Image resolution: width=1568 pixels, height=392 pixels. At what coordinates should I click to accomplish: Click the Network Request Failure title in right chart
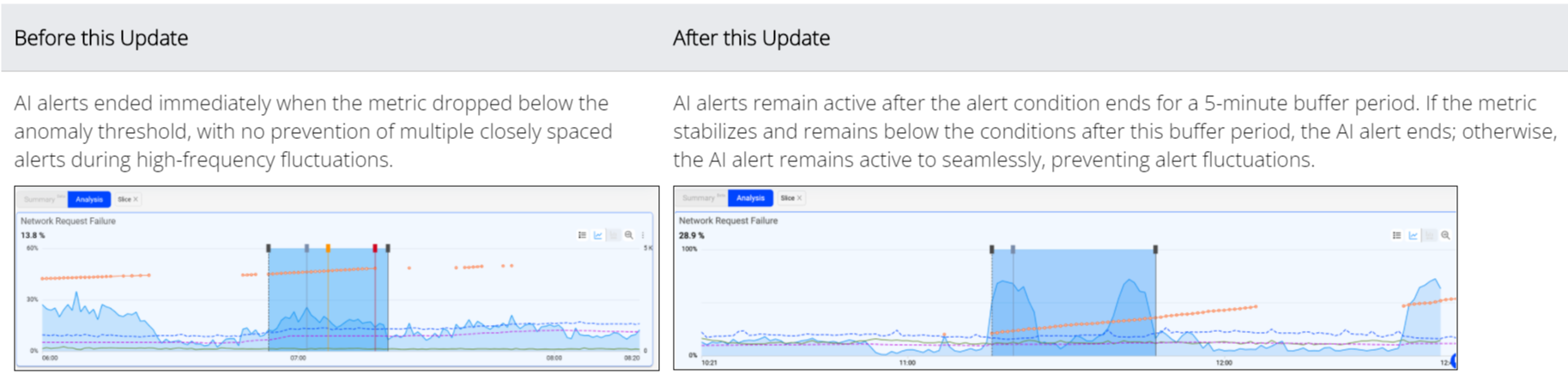[x=729, y=220]
